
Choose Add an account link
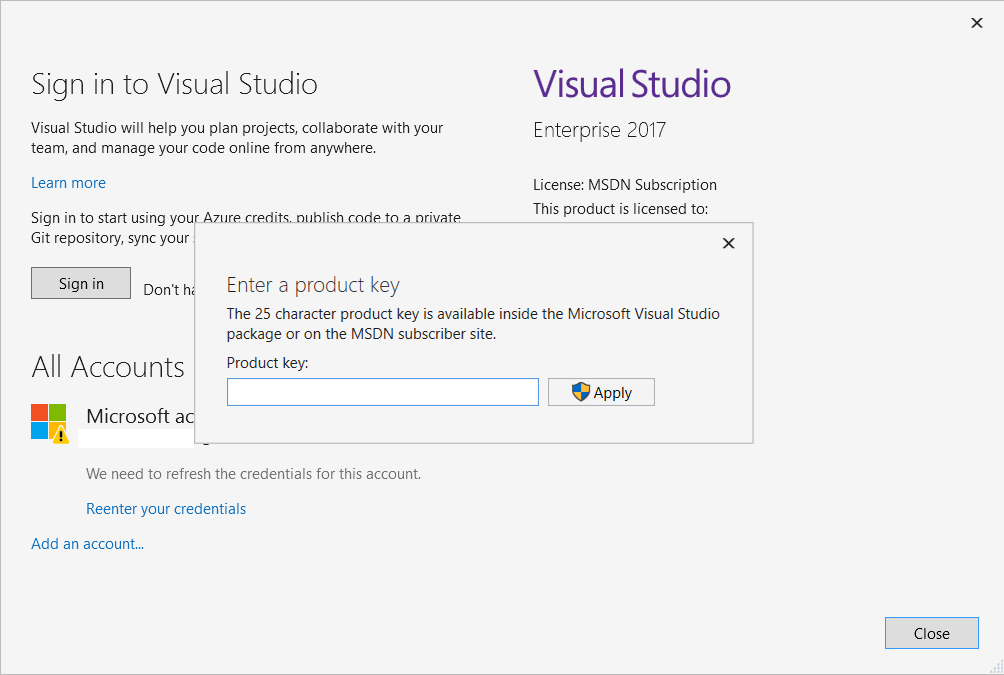tap(87, 544)
